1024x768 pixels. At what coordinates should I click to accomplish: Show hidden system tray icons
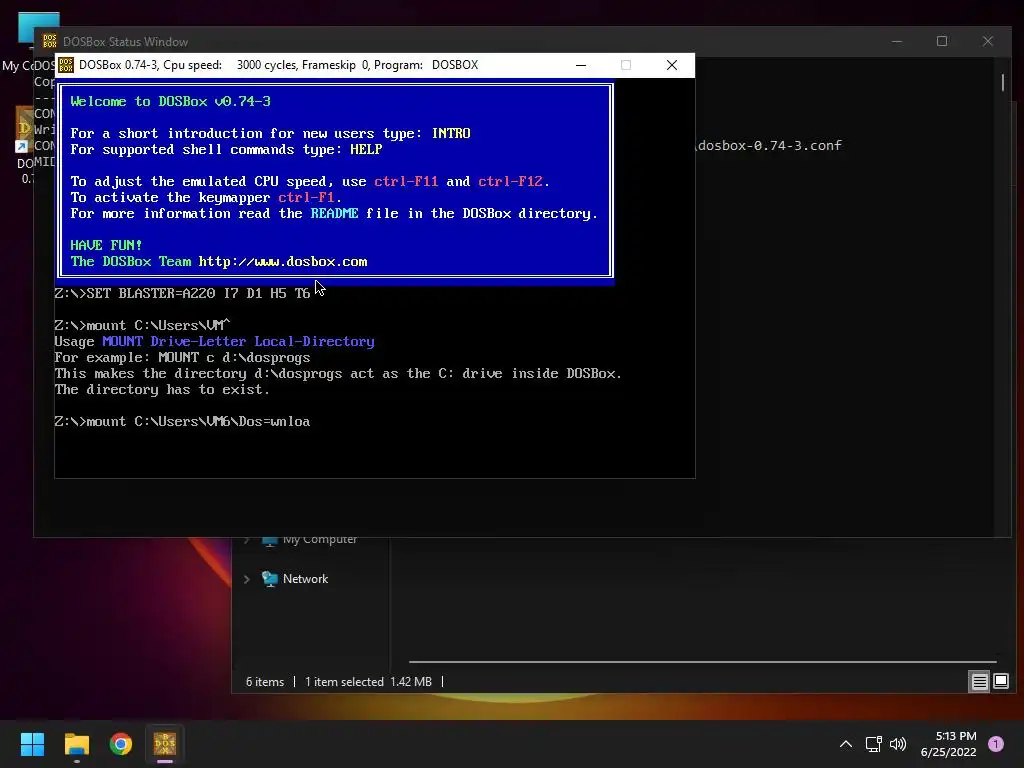[846, 744]
